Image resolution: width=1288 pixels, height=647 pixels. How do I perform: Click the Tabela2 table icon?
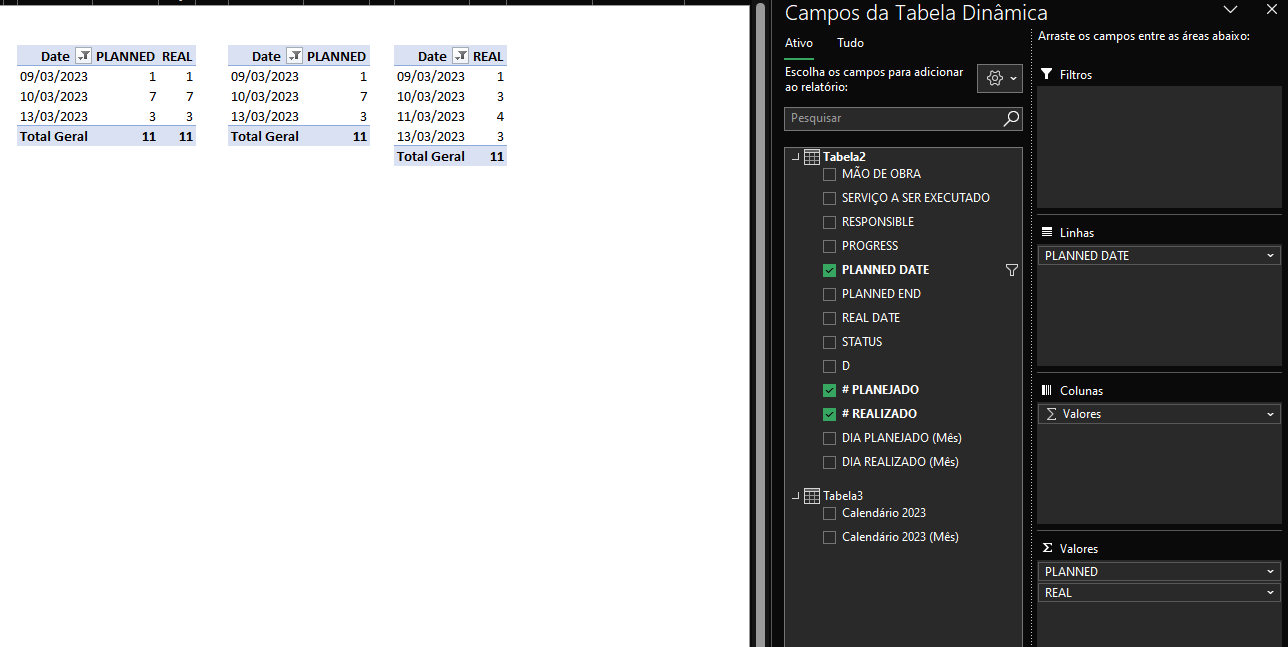(x=812, y=157)
